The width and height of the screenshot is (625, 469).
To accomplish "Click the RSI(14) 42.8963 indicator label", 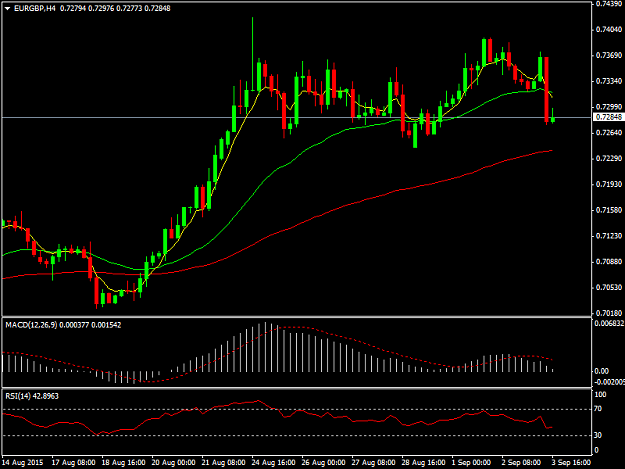I will point(32,396).
